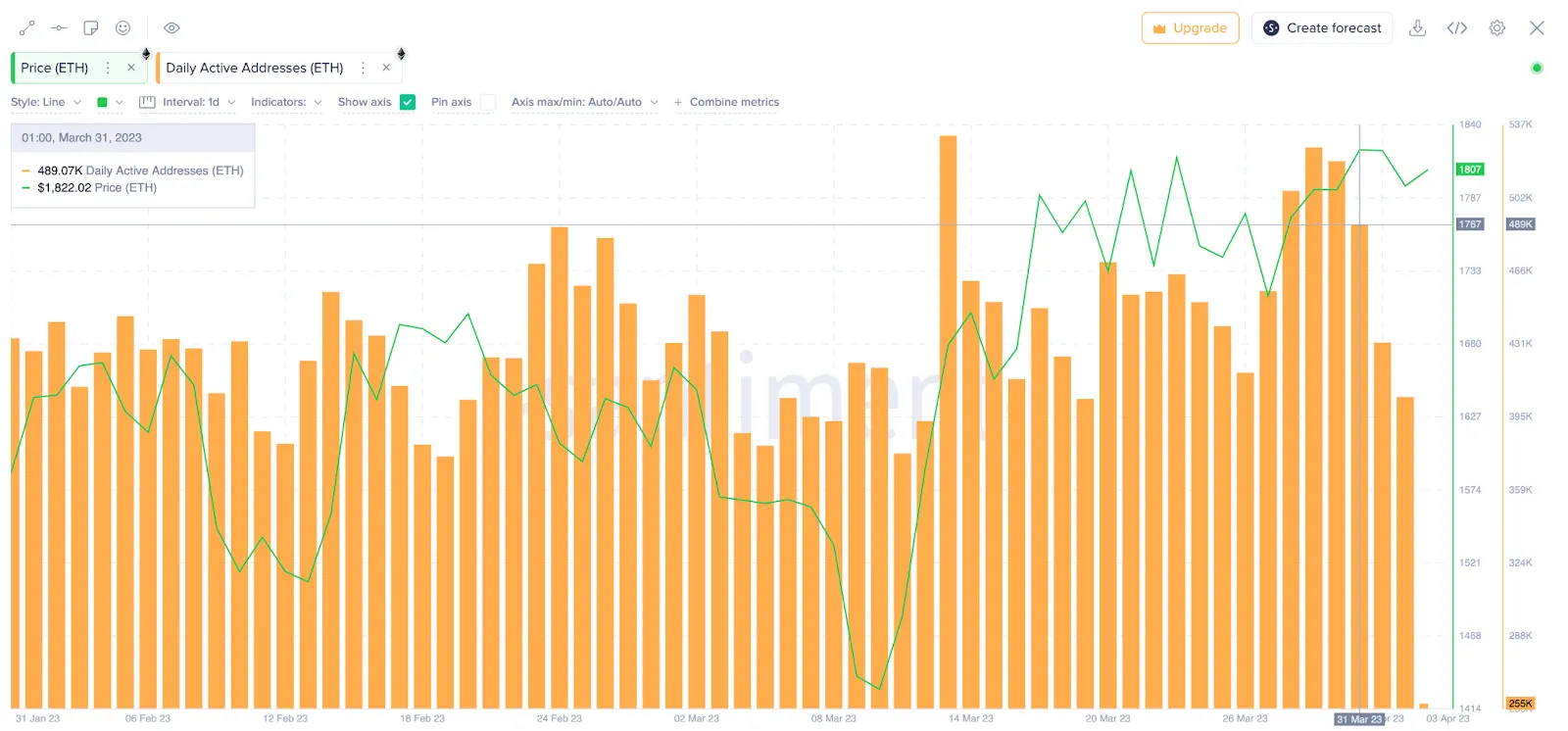The height and width of the screenshot is (731, 1568).
Task: Toggle chart visibility with the eye icon
Action: pyautogui.click(x=171, y=28)
